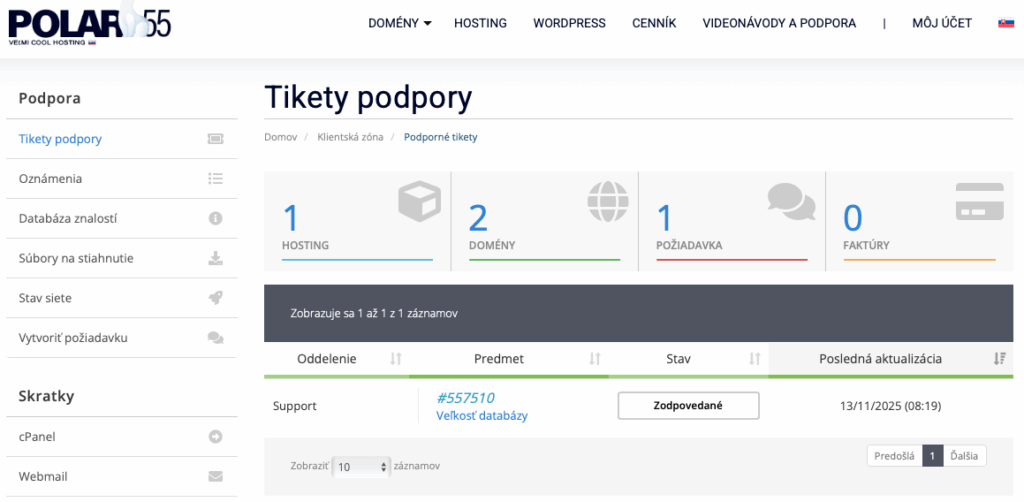Click the sort arrows icon in Stav header
1024x502 pixels.
pos(755,359)
